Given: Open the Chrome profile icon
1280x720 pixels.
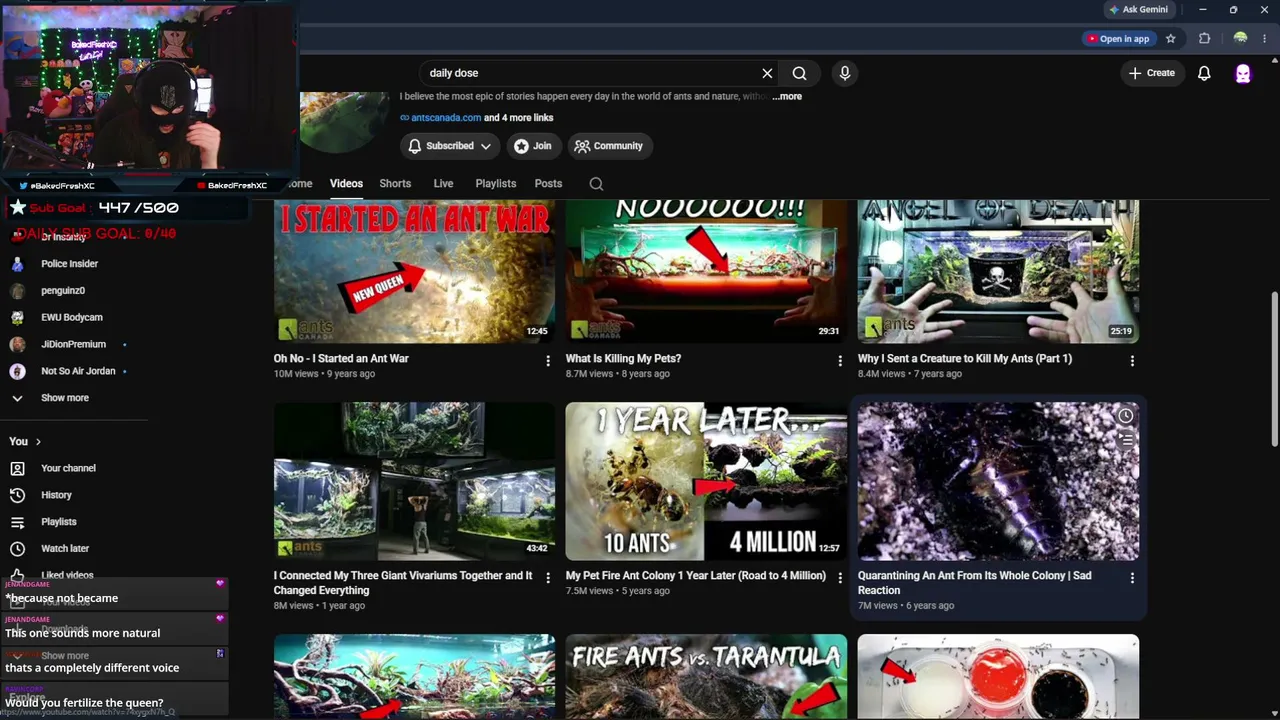Looking at the screenshot, I should (x=1240, y=39).
